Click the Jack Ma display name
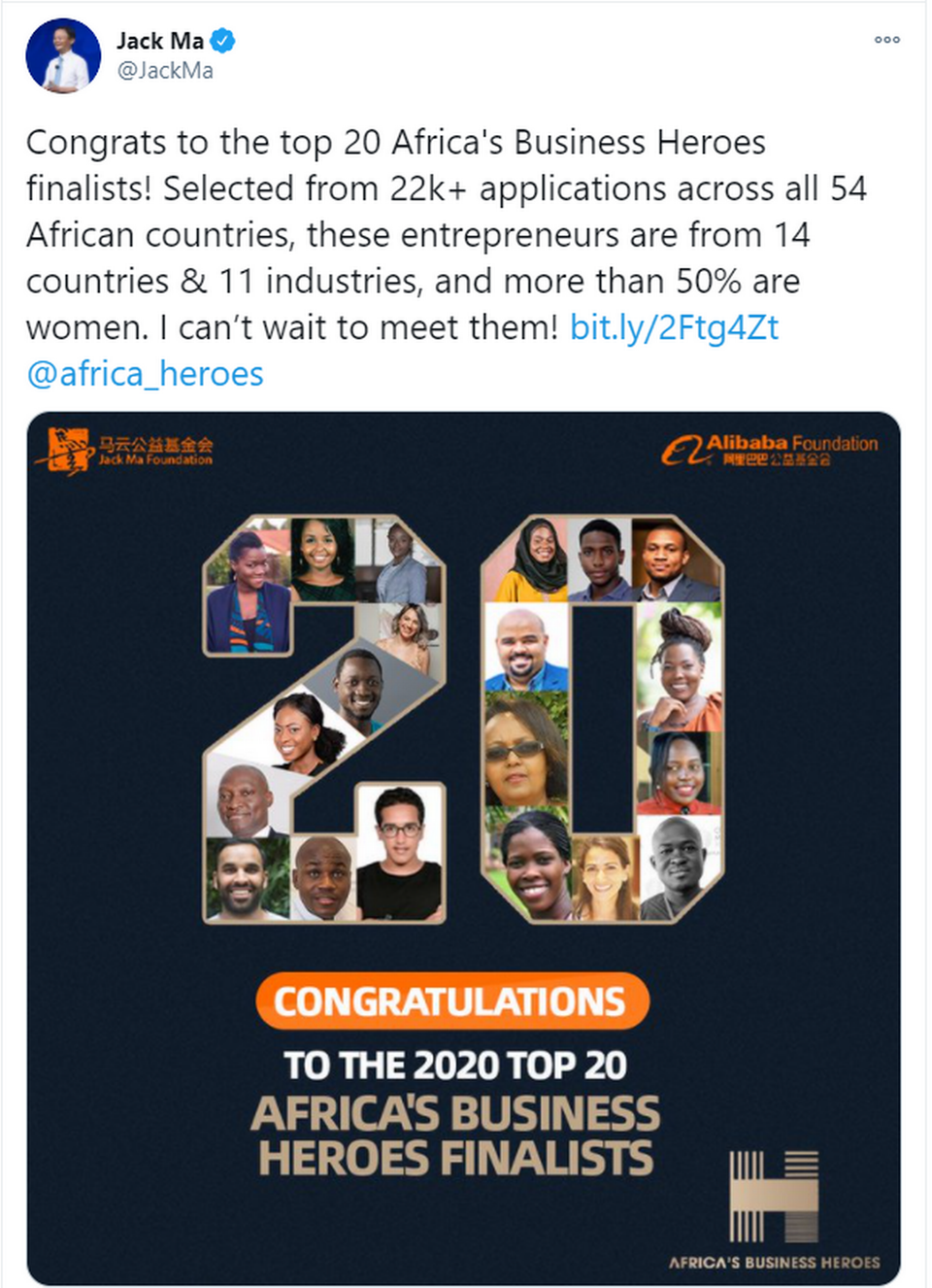Viewport: 932px width, 1288px height. point(160,41)
